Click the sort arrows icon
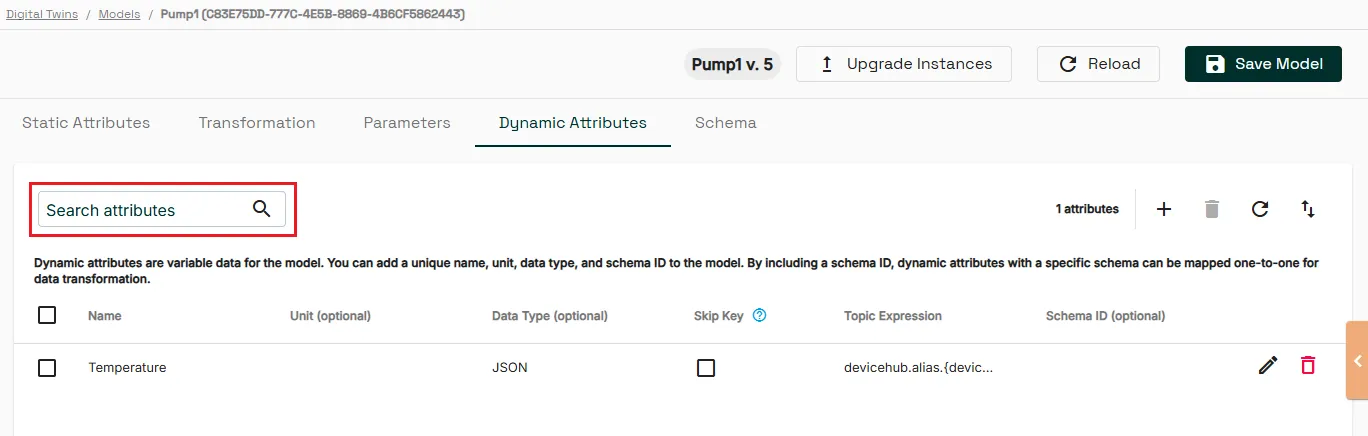 point(1308,209)
